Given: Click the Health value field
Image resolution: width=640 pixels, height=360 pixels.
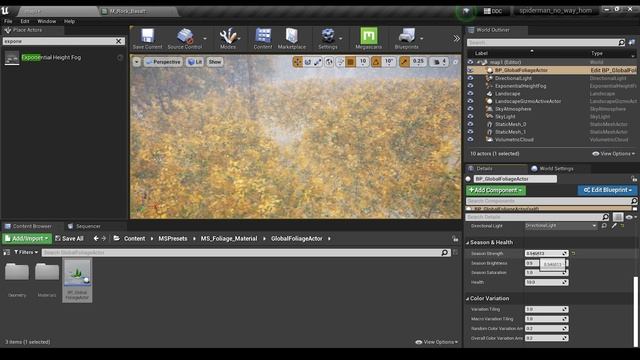Looking at the screenshot, I should coord(546,282).
